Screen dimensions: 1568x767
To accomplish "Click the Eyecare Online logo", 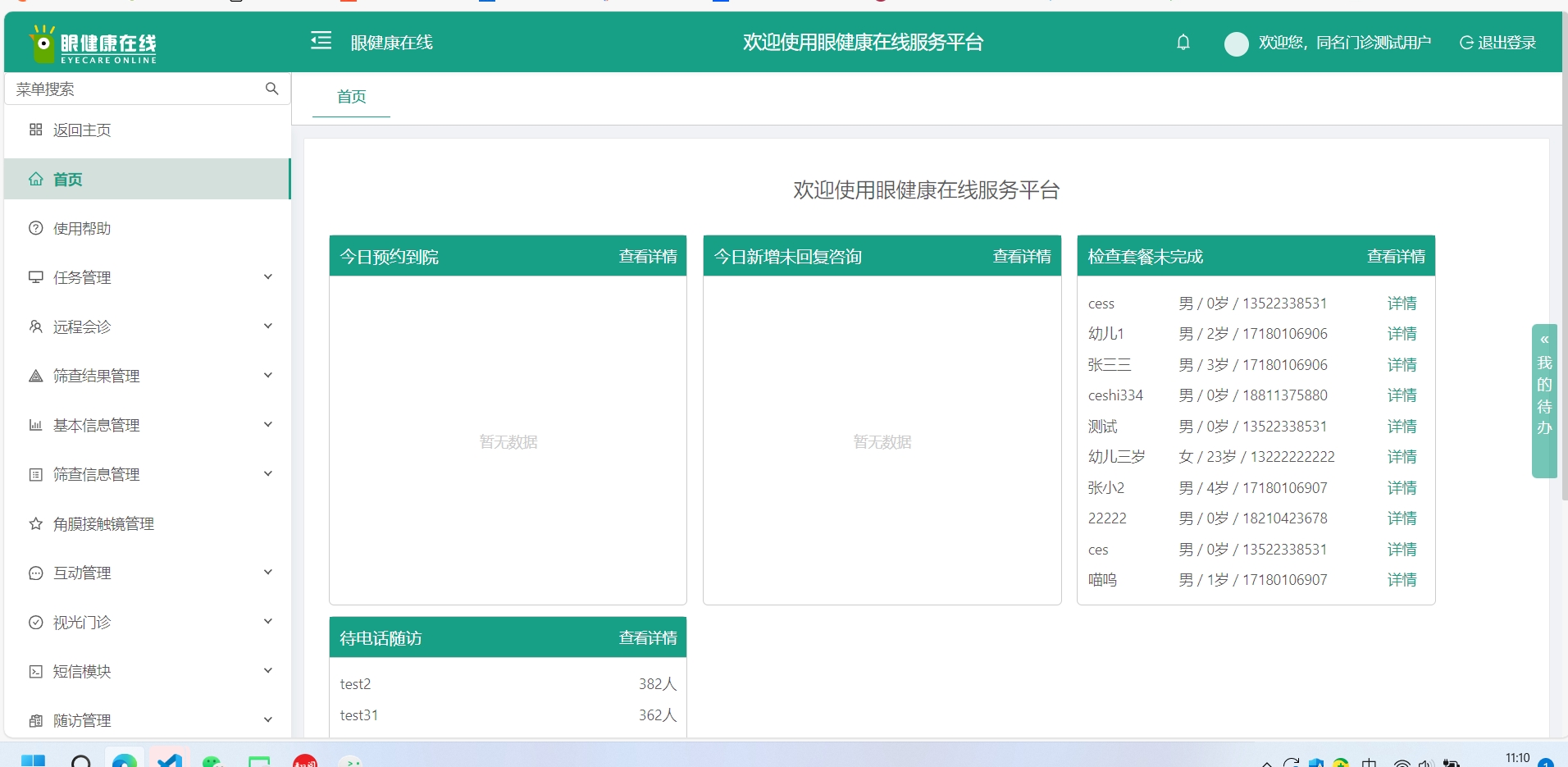I will (x=93, y=44).
